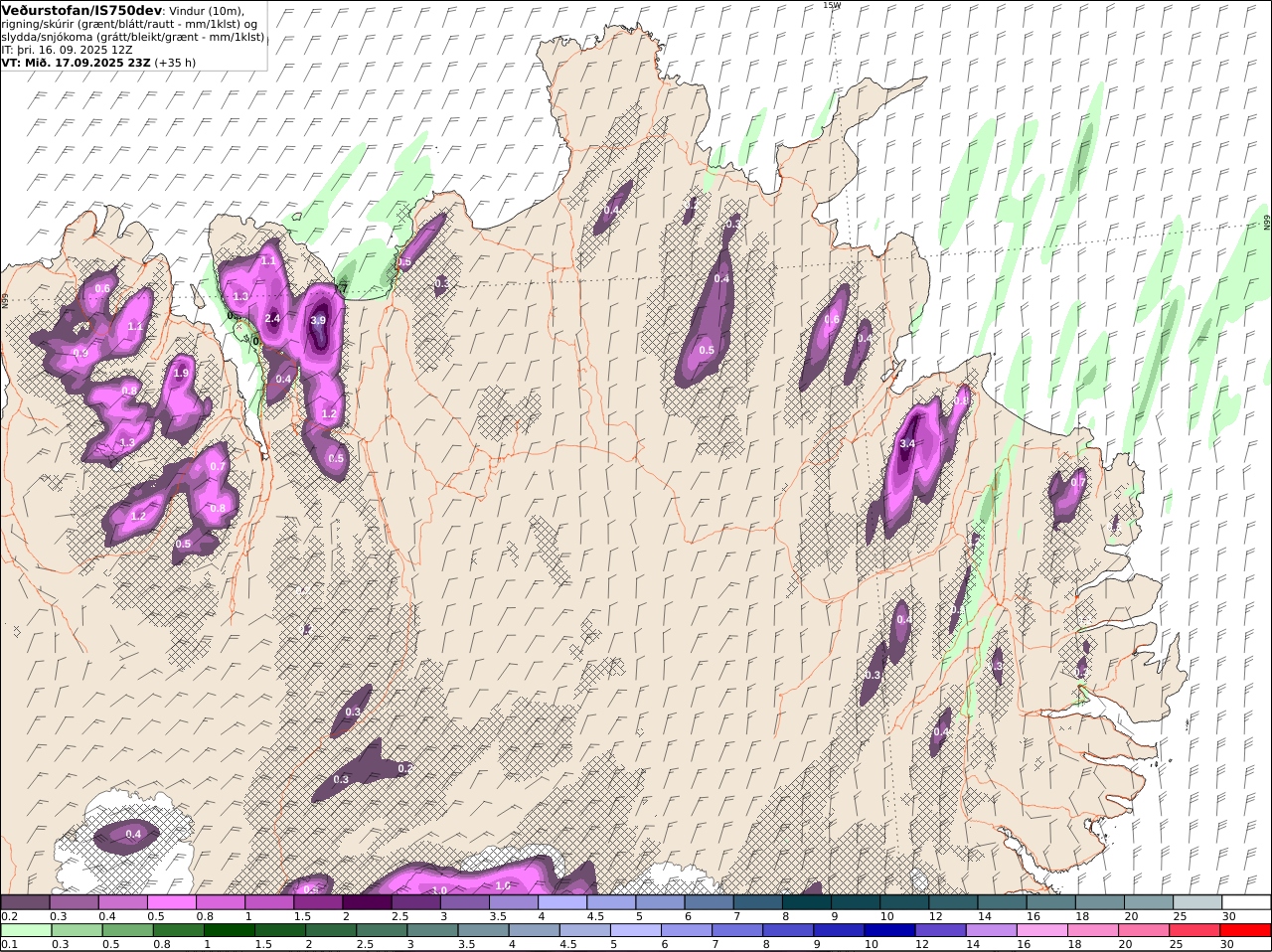Click the map title Veðurstofan/IS750dev
1272x952 pixels.
pos(82,10)
